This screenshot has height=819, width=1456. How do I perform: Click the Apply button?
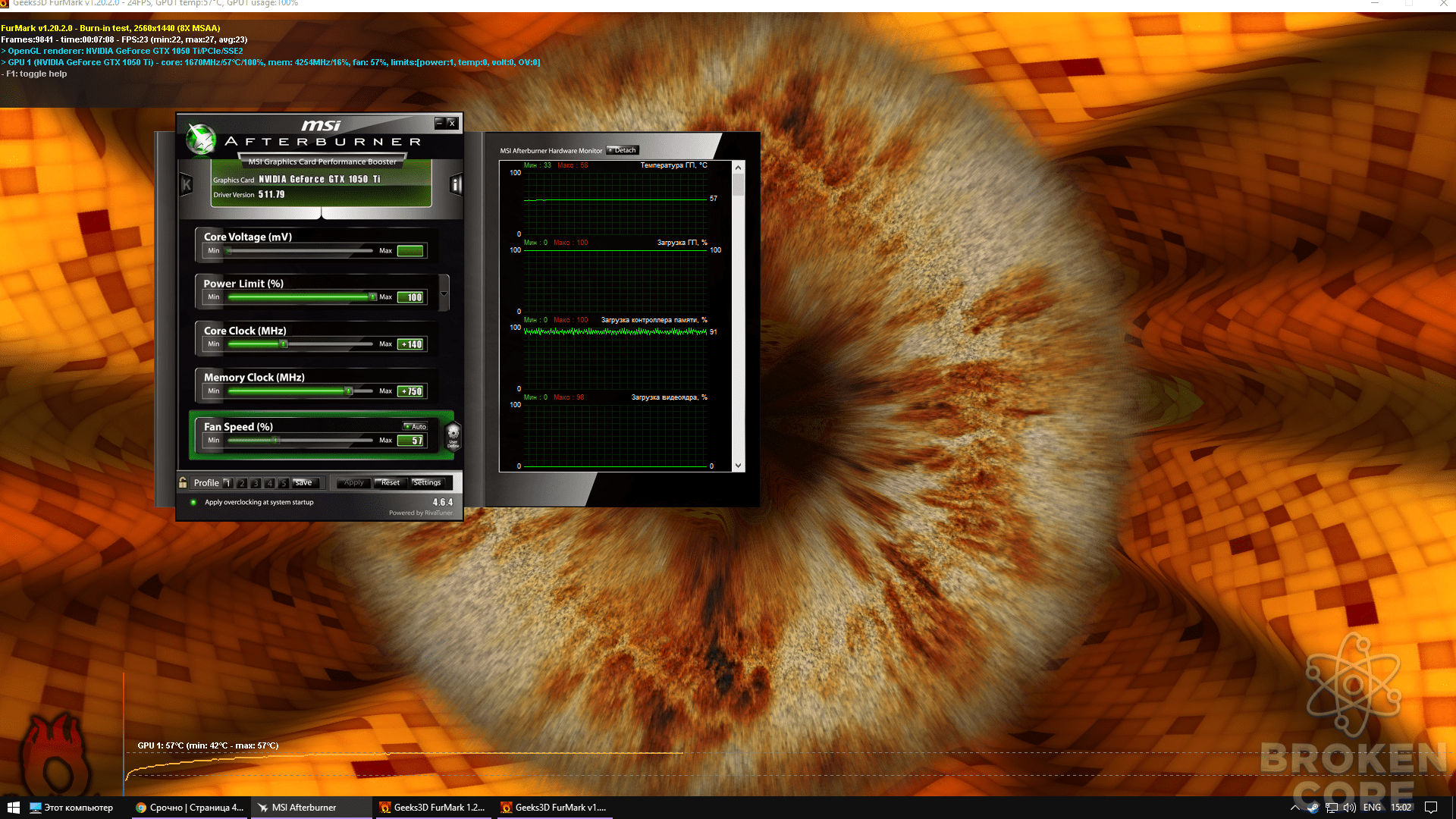(353, 482)
